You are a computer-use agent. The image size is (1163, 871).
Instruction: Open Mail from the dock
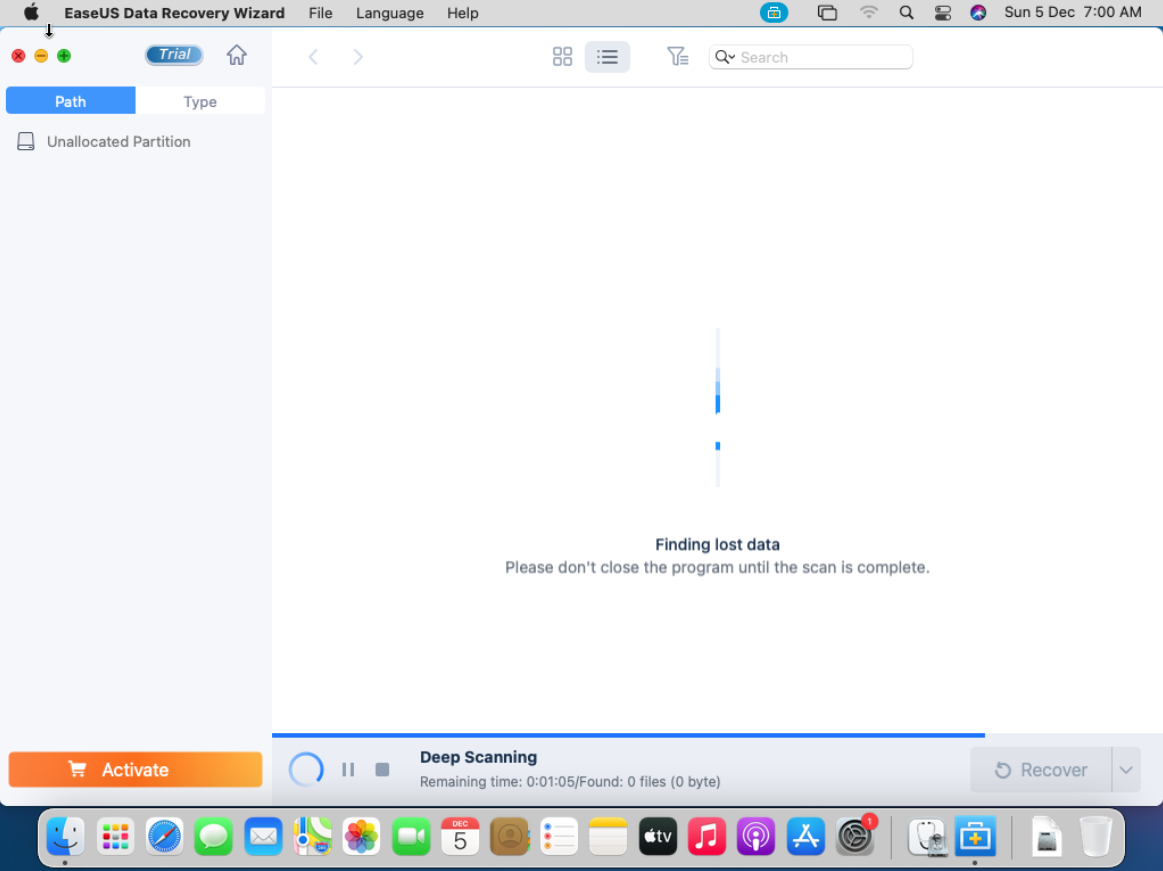click(x=263, y=837)
